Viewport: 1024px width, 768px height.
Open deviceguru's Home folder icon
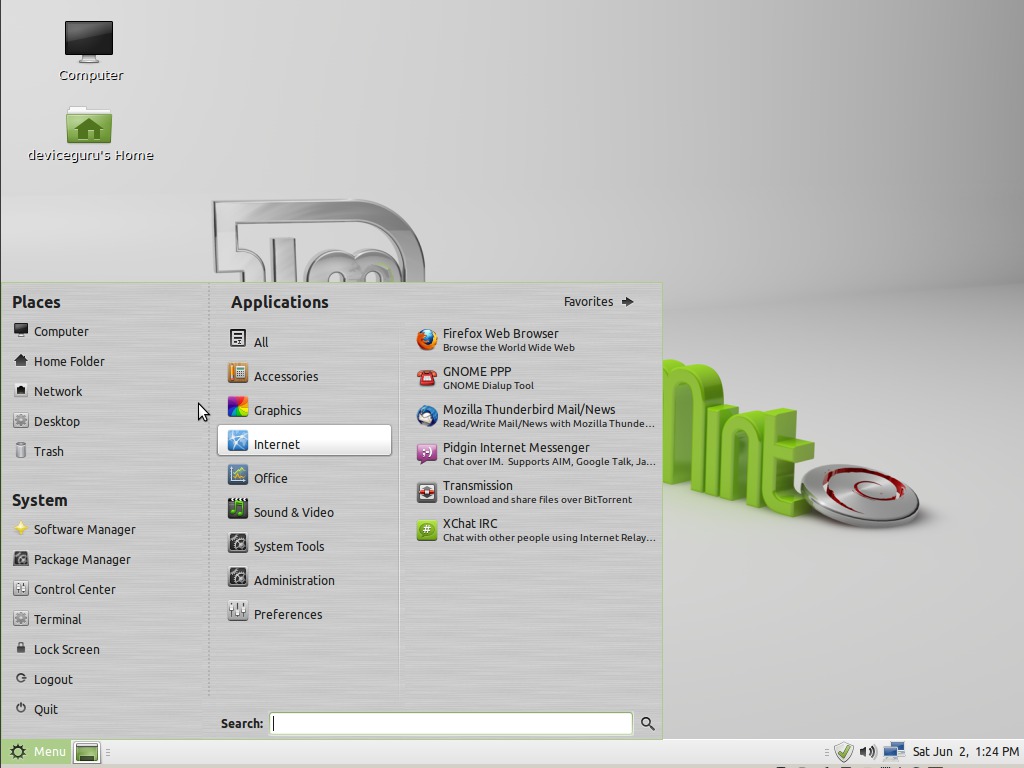tap(90, 134)
